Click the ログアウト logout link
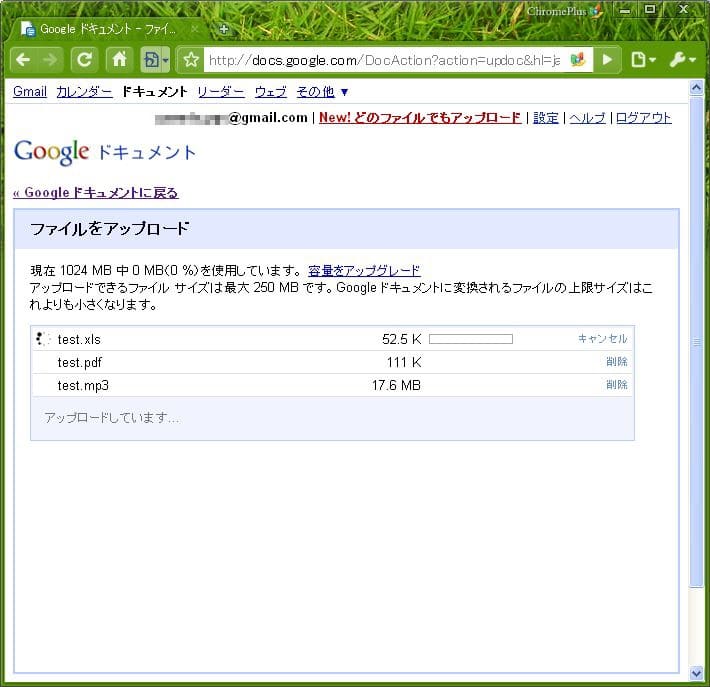Viewport: 710px width, 687px height. coord(643,118)
